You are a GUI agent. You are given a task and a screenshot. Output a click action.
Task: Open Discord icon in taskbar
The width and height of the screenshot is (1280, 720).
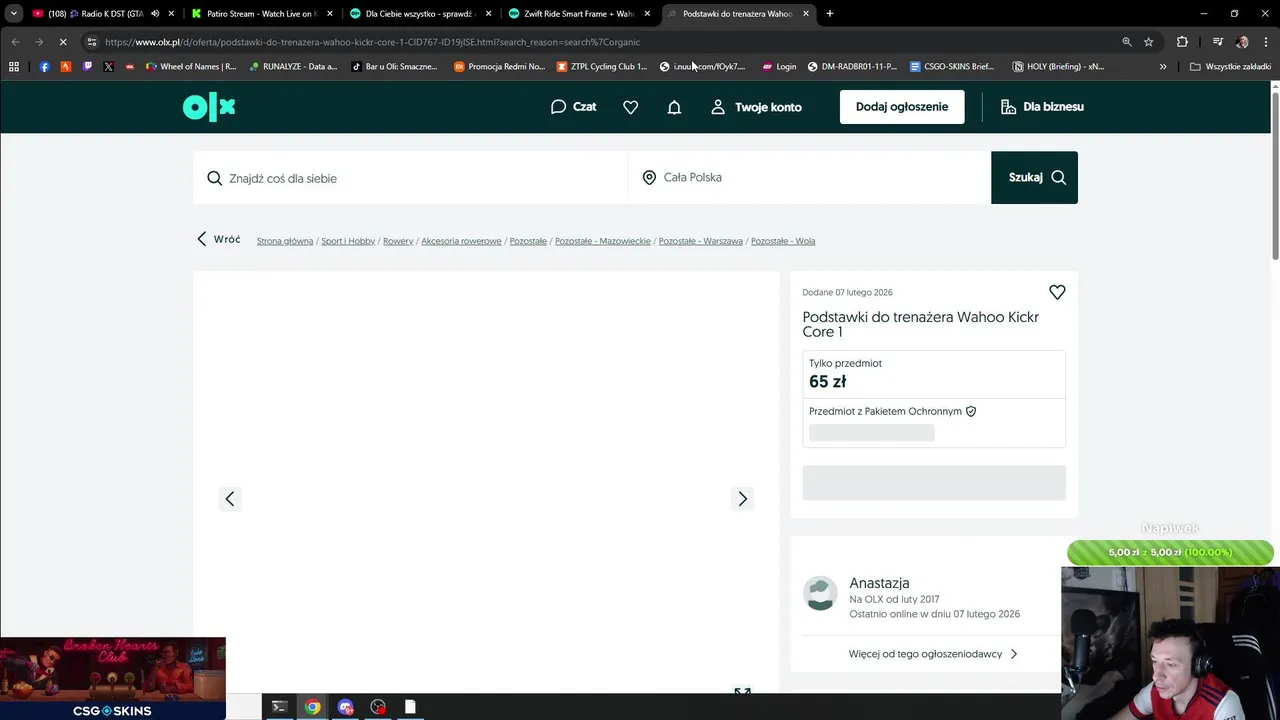[x=346, y=707]
